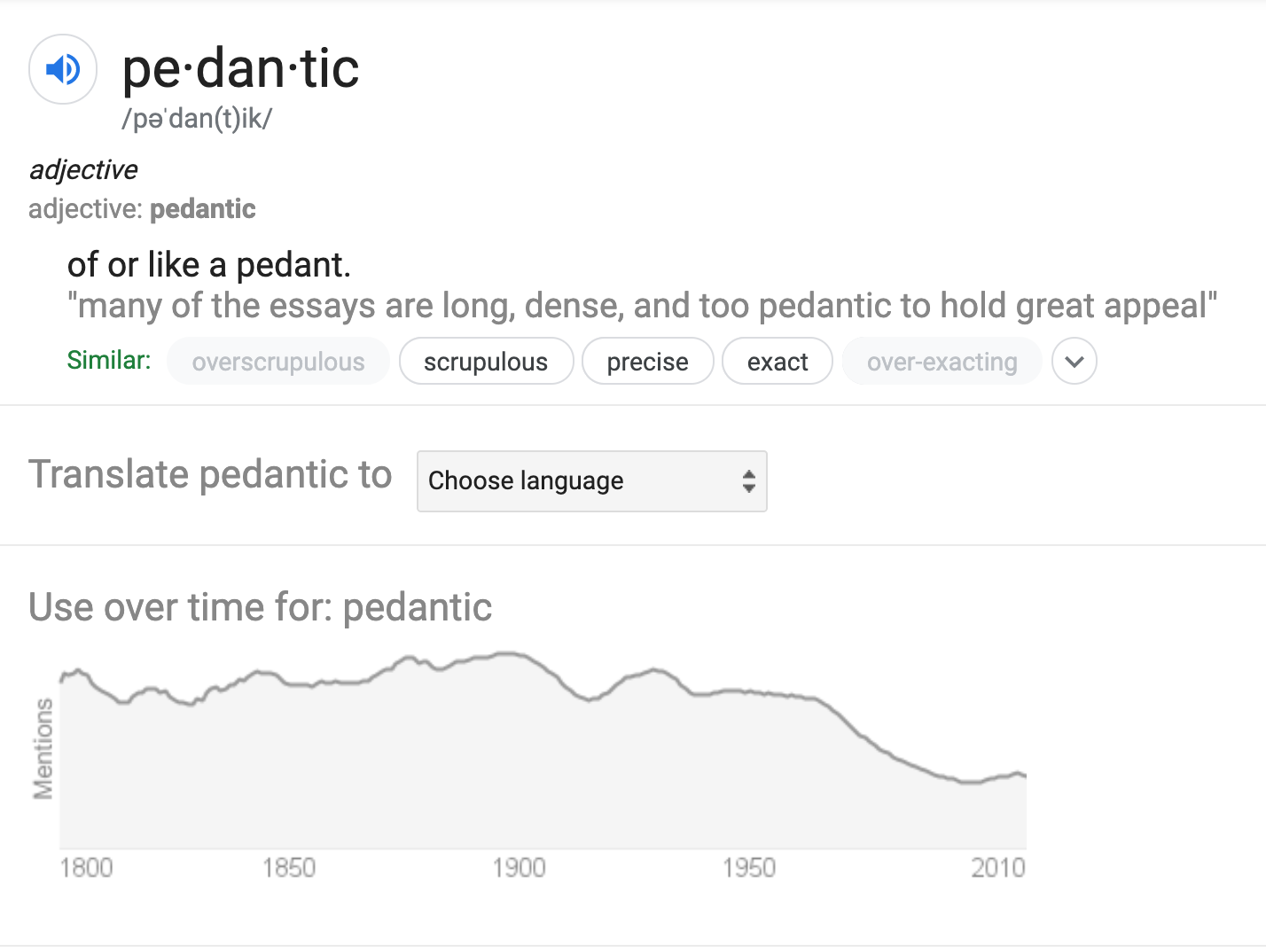
Task: Select the similar word 'scrupulous'
Action: 486,362
